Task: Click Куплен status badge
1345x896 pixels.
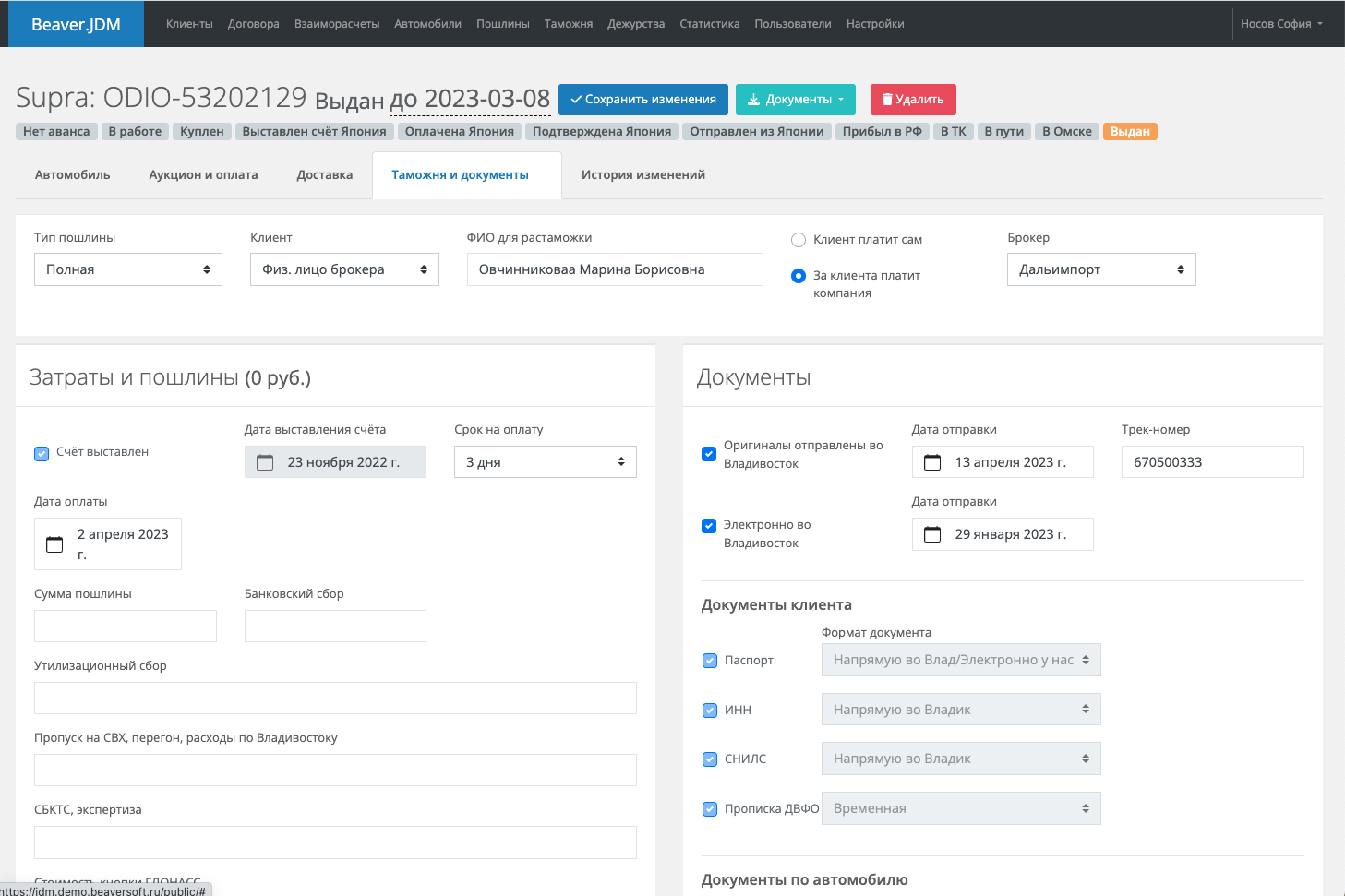Action: coord(202,132)
